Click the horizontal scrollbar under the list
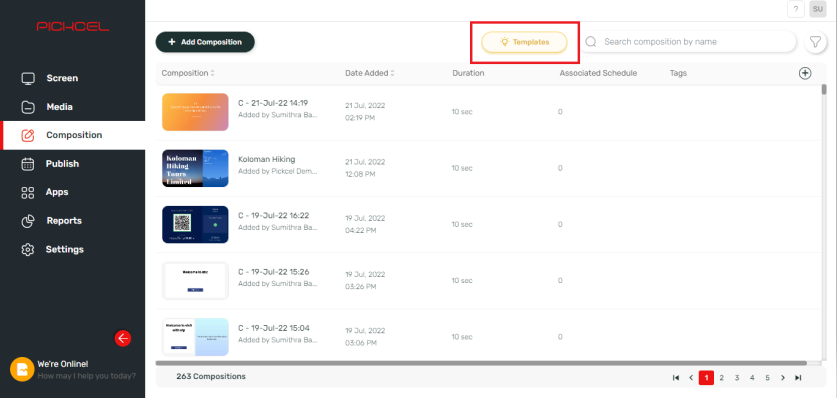837x398 pixels. [x=481, y=363]
